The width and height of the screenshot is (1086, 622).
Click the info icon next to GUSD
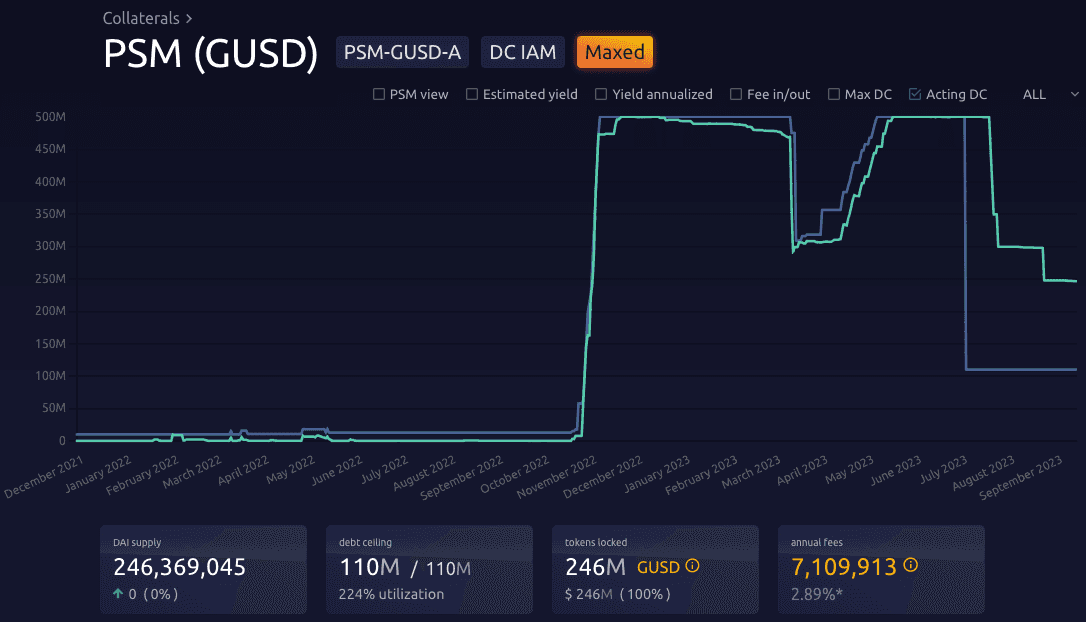(x=692, y=567)
